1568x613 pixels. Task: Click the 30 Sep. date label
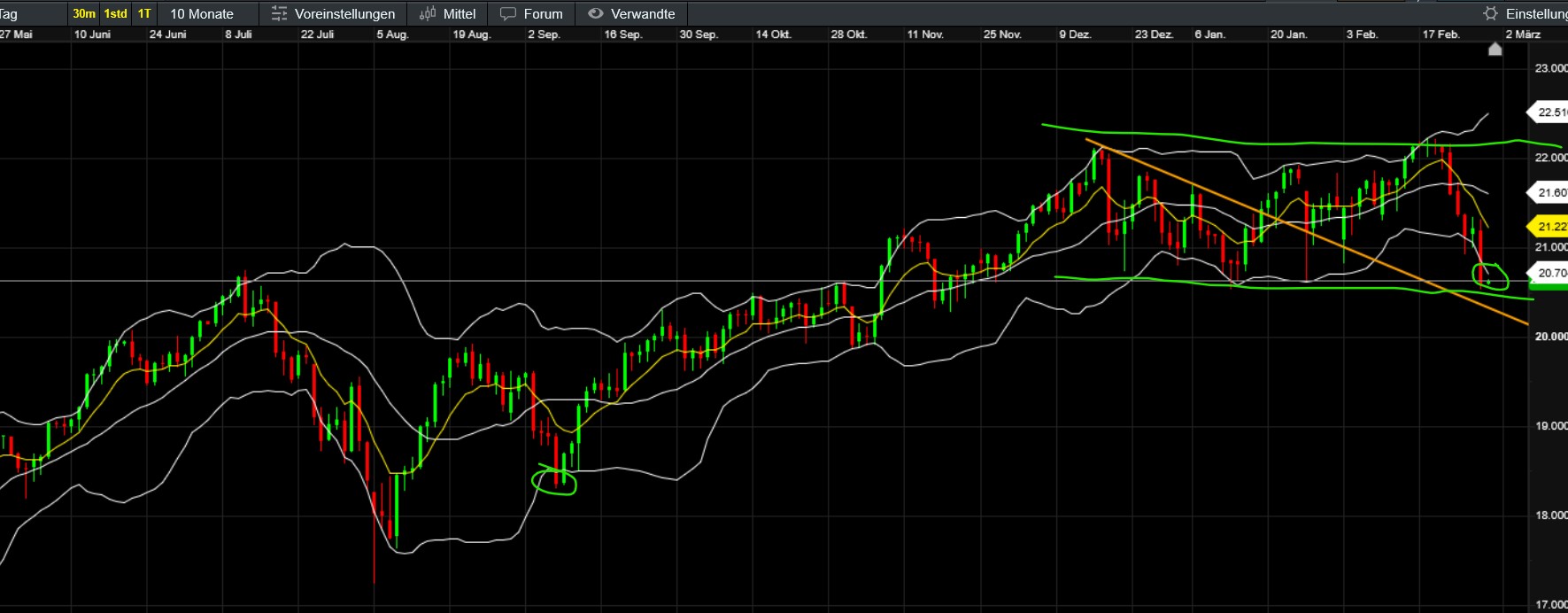[x=699, y=35]
